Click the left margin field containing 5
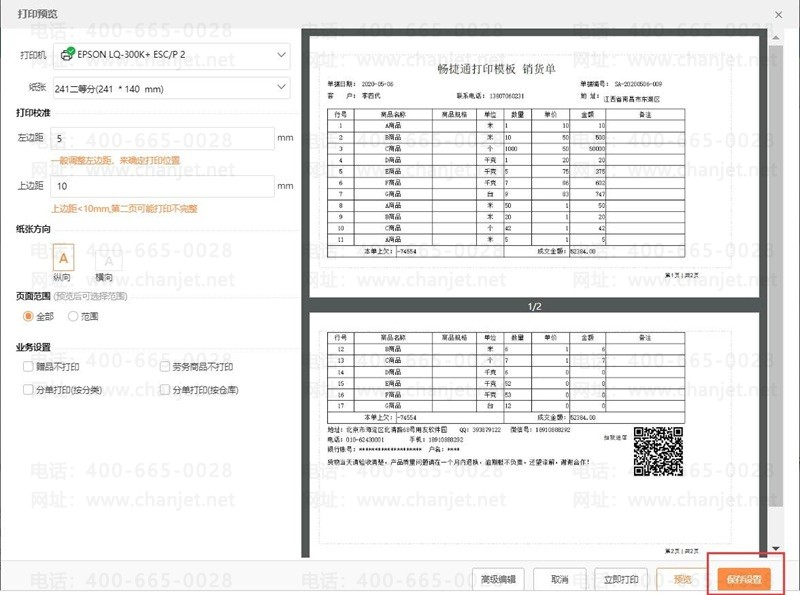This screenshot has width=800, height=595. tap(163, 138)
